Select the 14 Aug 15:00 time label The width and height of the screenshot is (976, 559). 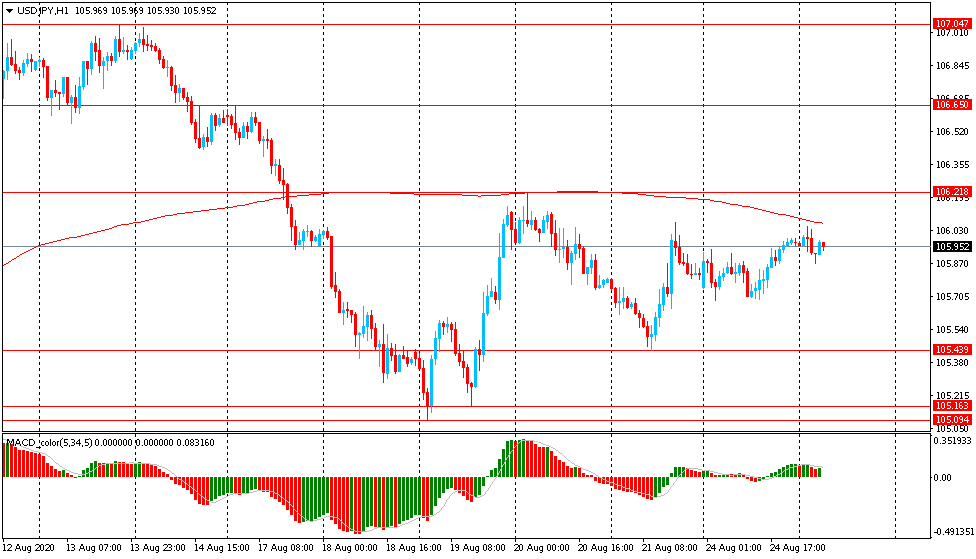pyautogui.click(x=222, y=548)
